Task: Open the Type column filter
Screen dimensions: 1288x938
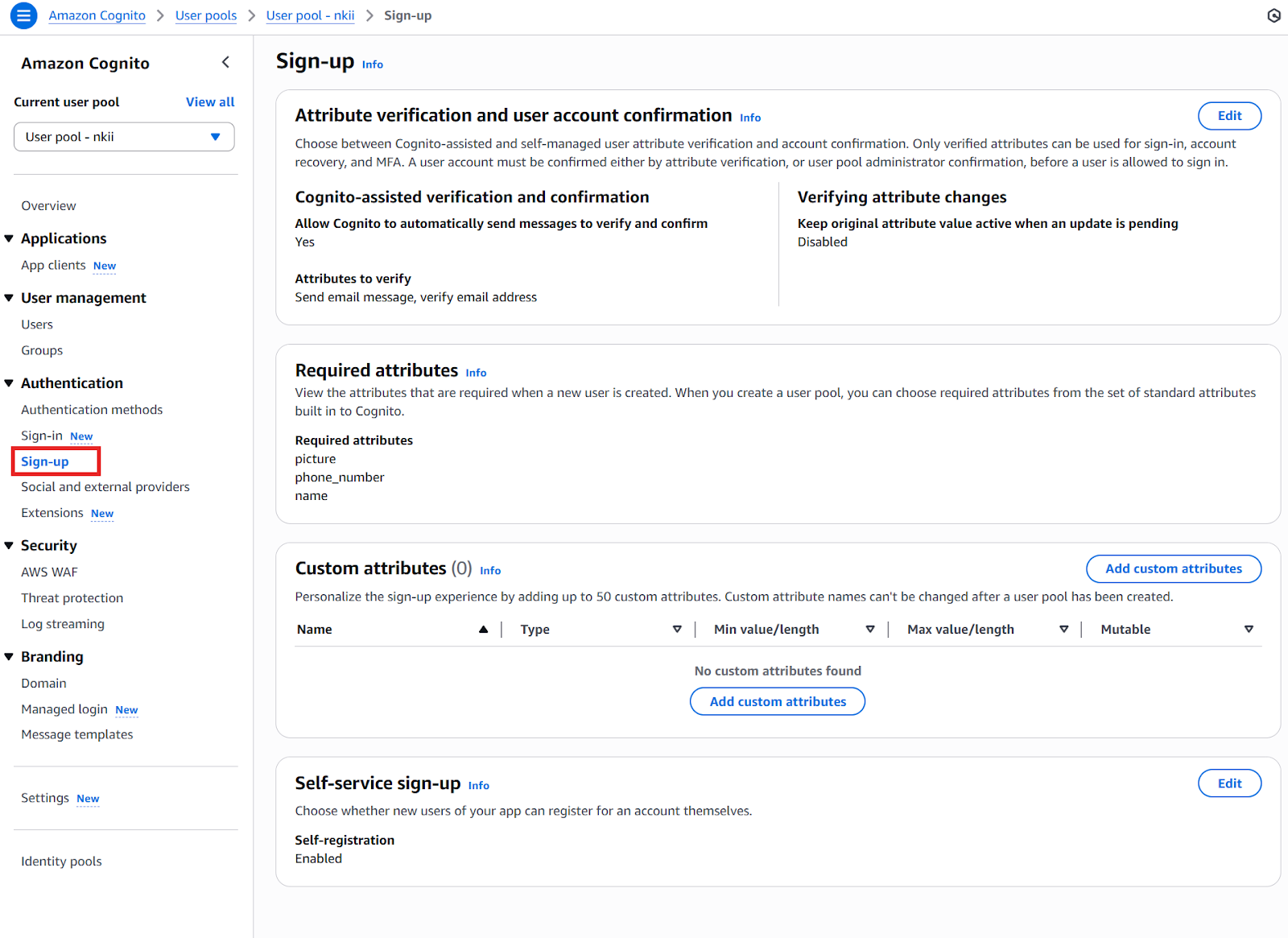Action: pos(677,629)
